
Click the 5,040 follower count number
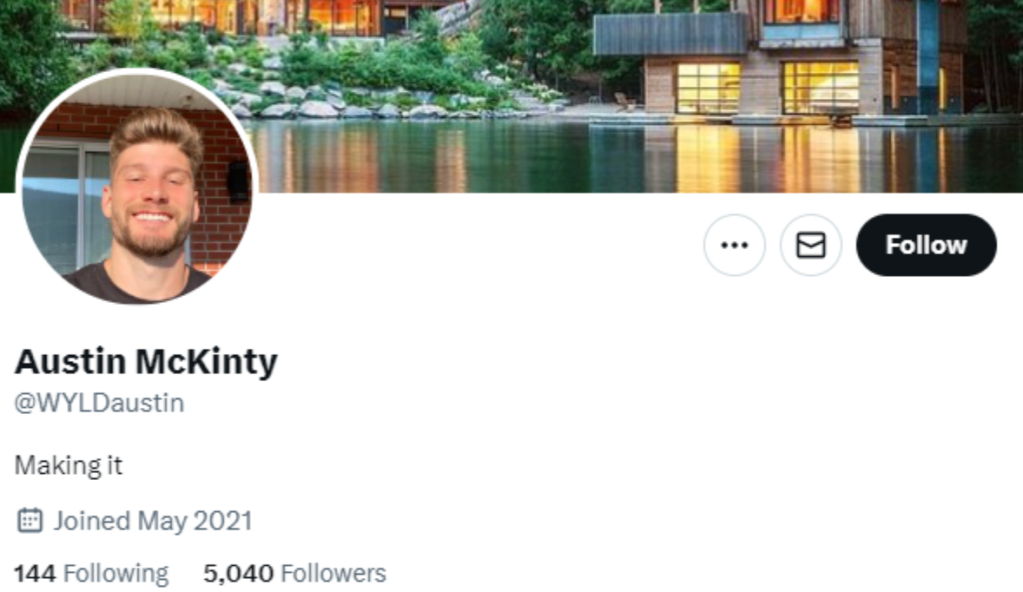click(238, 573)
